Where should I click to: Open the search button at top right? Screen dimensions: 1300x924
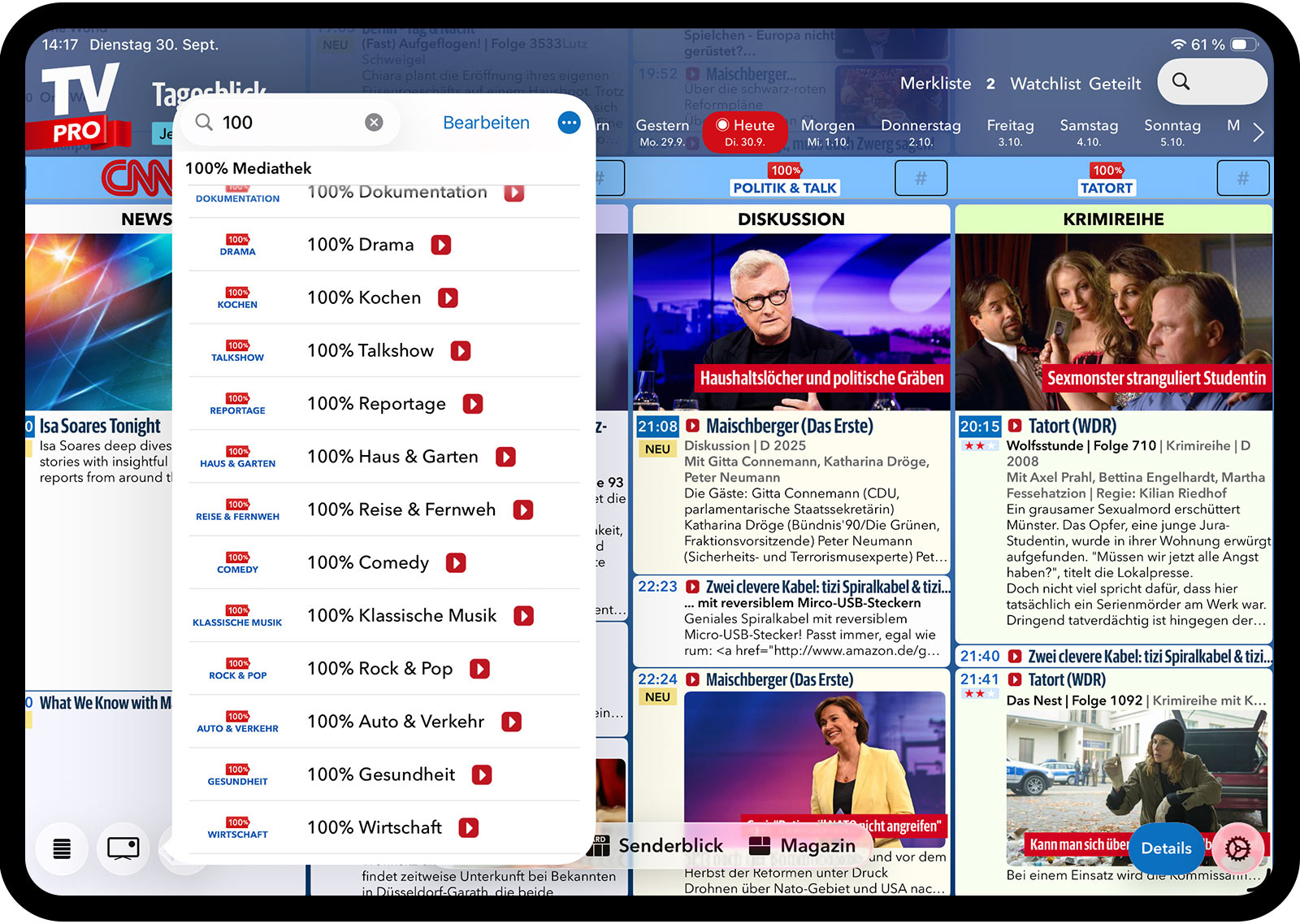[x=1211, y=82]
